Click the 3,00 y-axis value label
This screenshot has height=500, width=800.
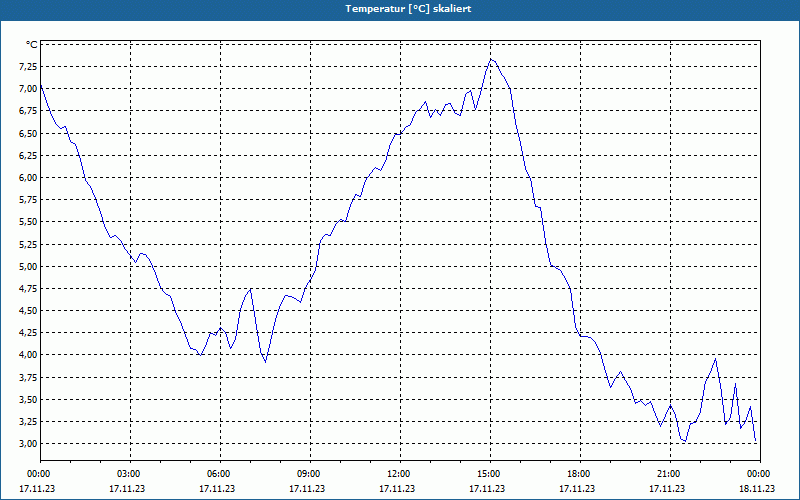[30, 443]
